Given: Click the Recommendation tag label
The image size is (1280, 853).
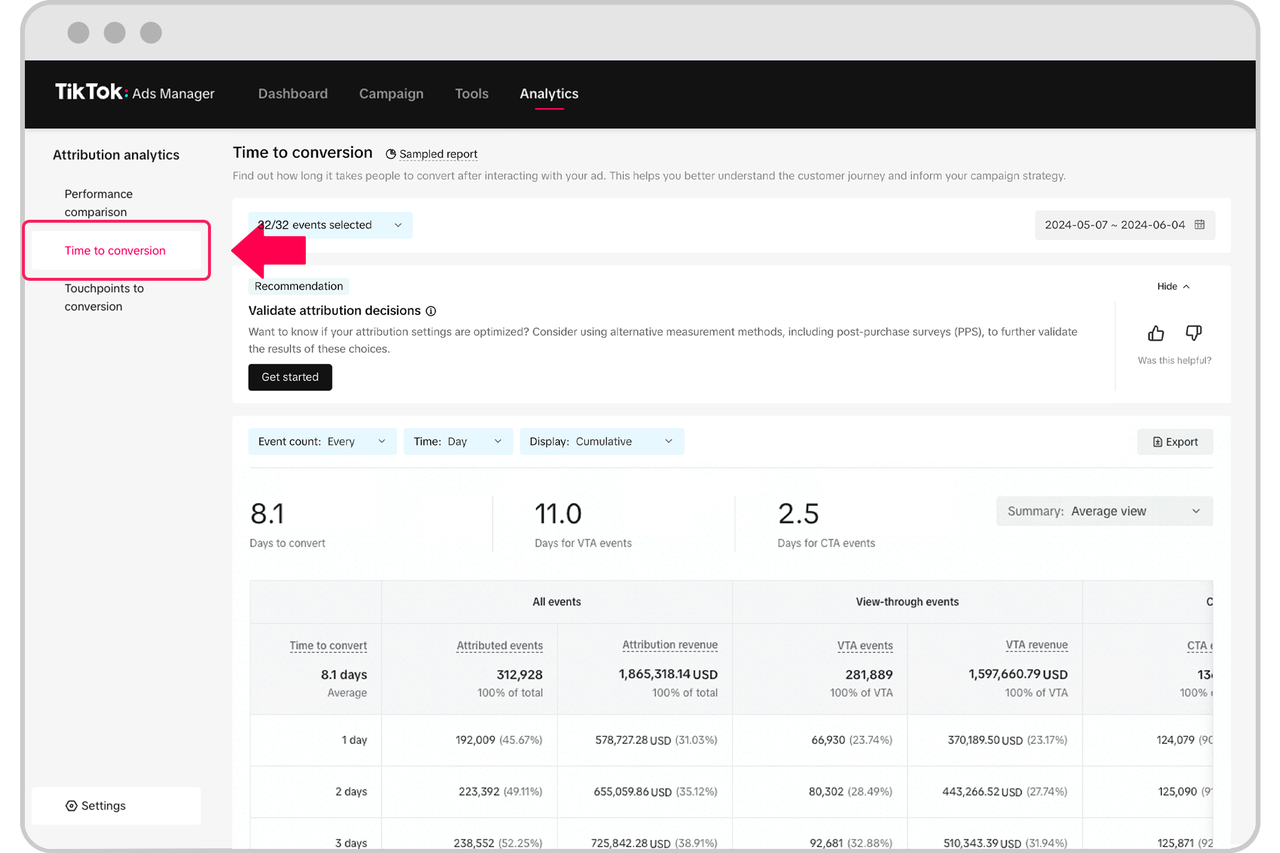Looking at the screenshot, I should coord(298,286).
